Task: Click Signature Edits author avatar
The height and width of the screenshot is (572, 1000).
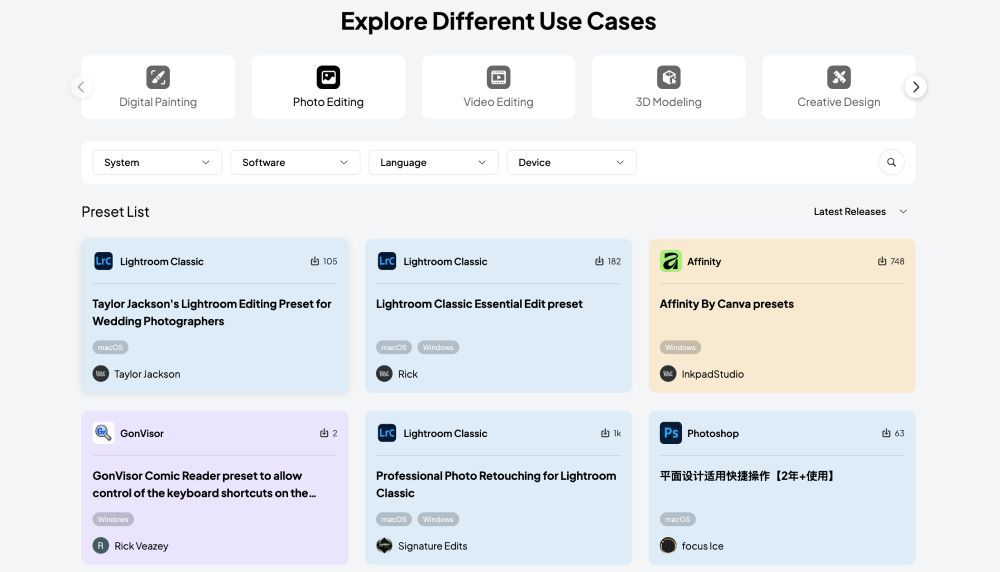Action: coord(384,546)
